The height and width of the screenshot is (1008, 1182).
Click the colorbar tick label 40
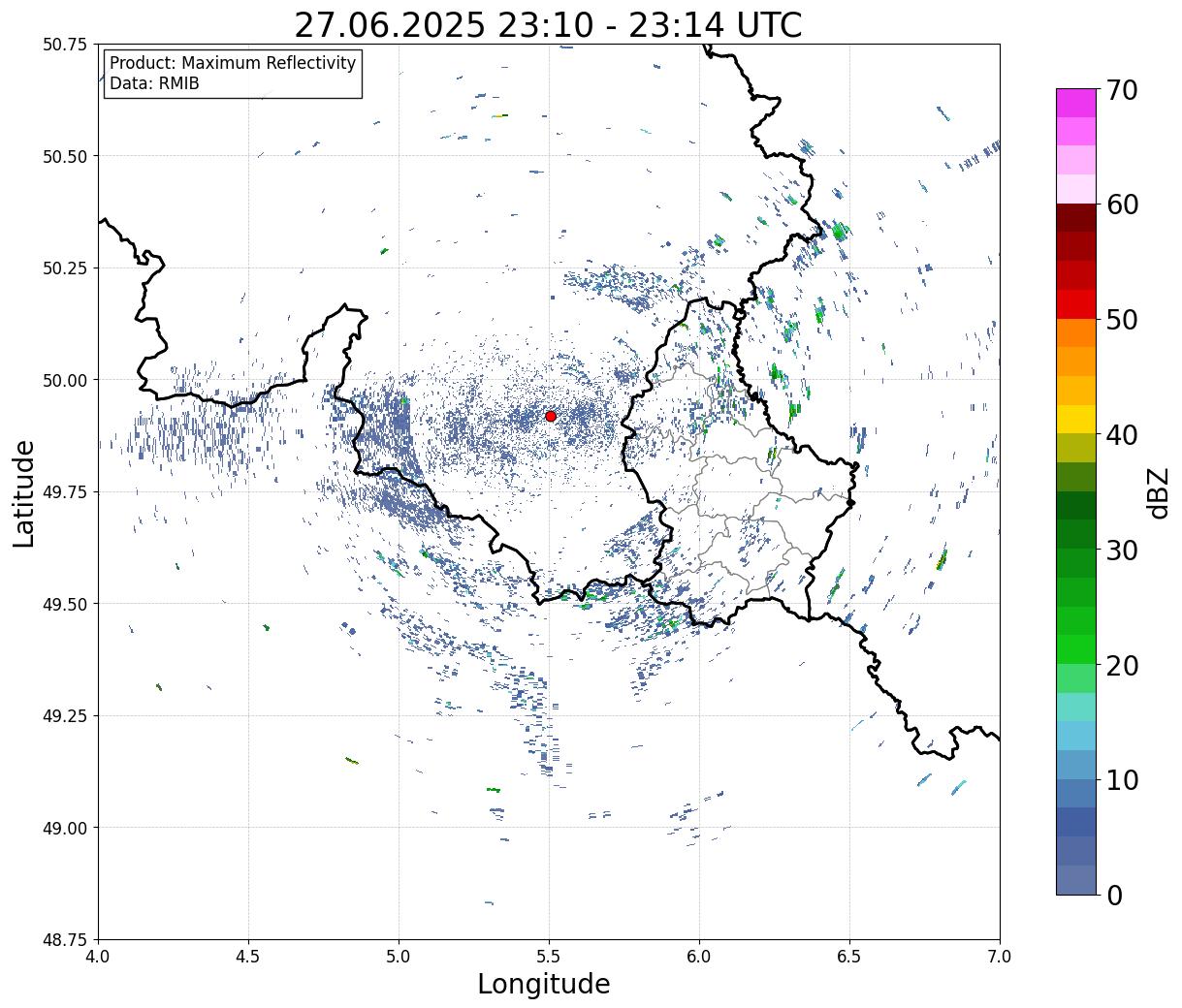[1121, 434]
